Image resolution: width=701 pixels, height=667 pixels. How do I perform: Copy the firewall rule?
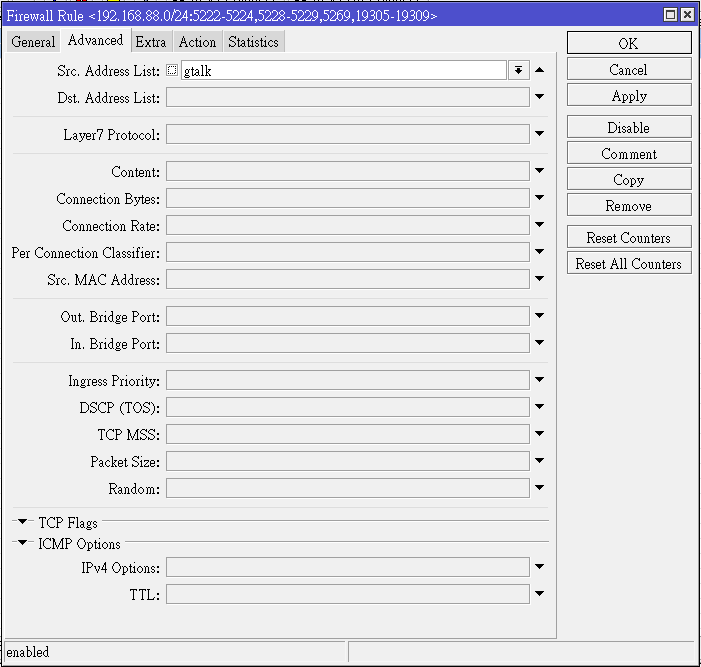[629, 179]
